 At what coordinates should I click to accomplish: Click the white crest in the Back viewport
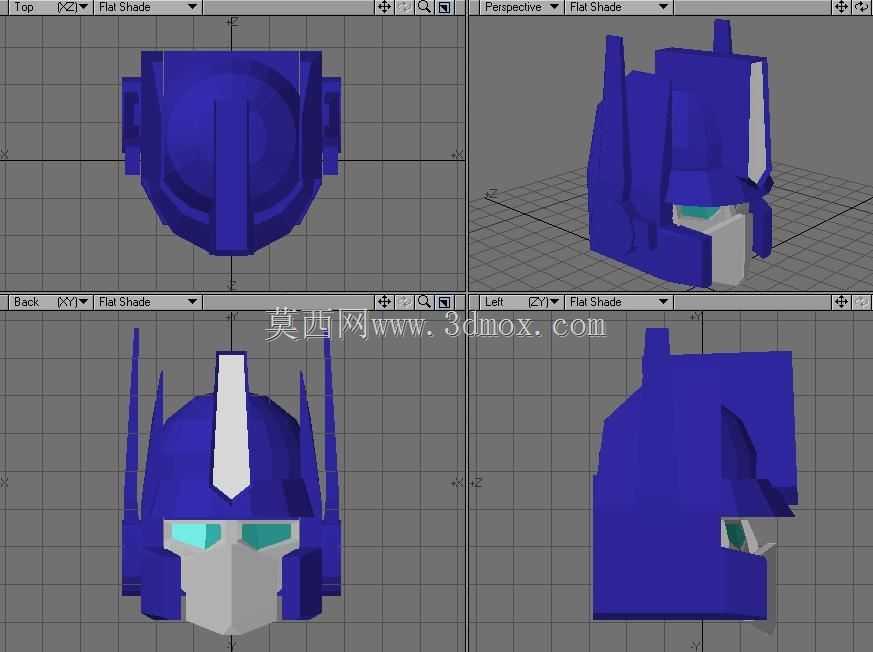[x=232, y=426]
